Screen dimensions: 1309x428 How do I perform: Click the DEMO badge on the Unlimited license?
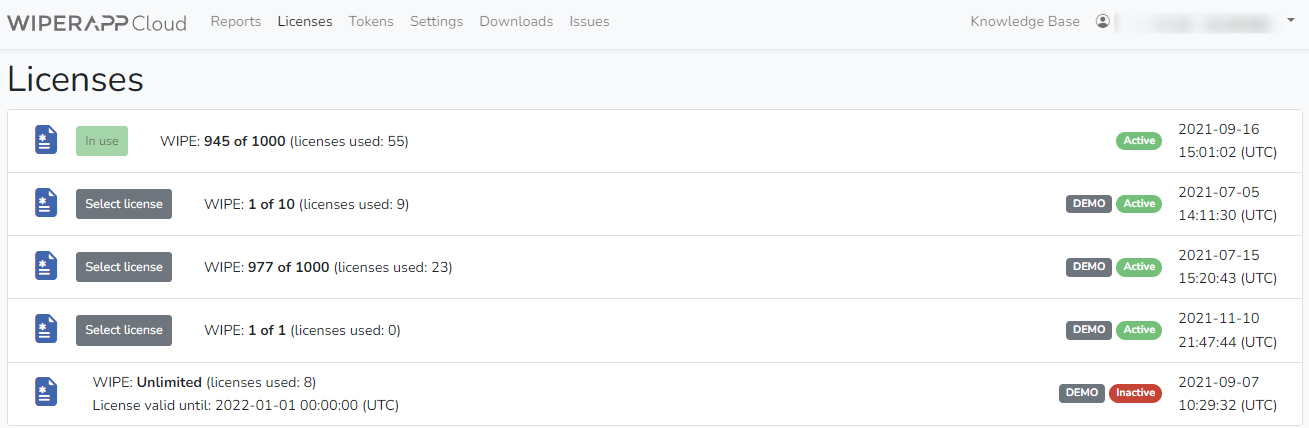pos(1082,393)
